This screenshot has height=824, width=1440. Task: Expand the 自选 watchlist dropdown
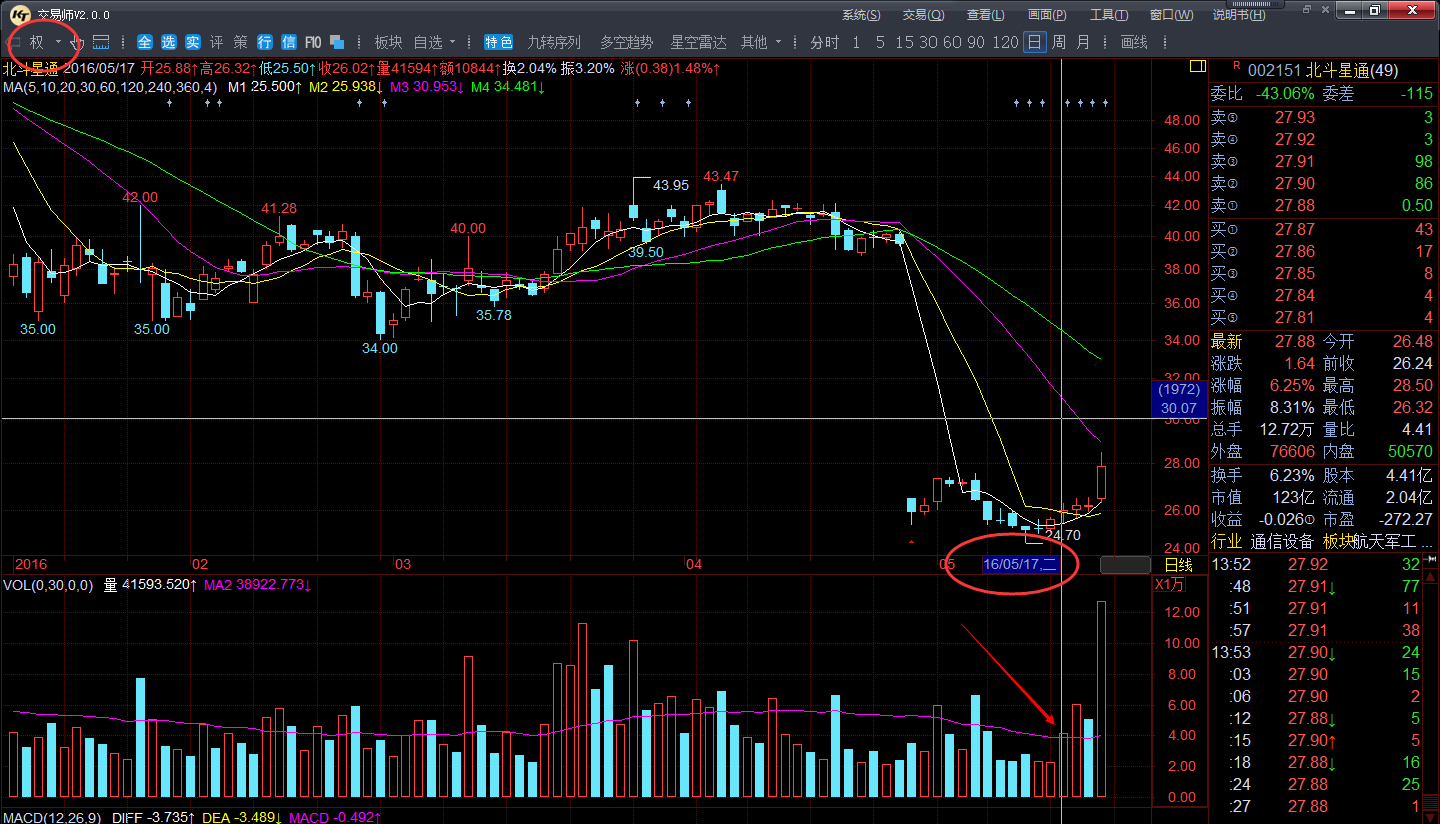pyautogui.click(x=453, y=42)
